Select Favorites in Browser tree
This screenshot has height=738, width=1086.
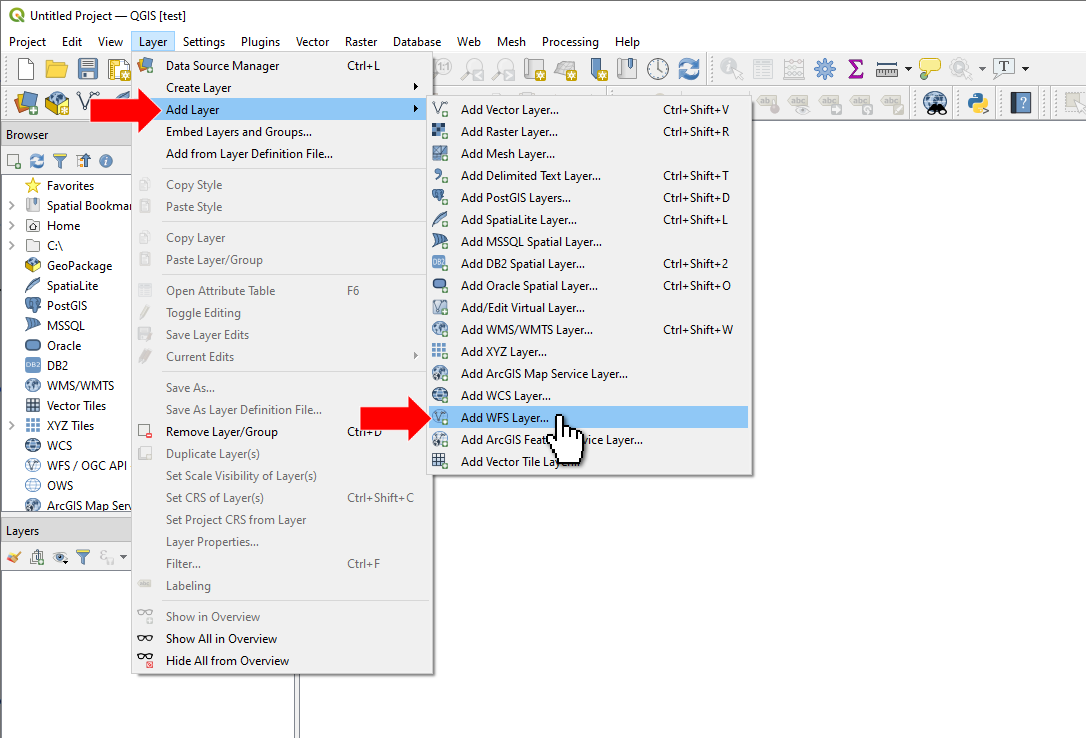[70, 186]
